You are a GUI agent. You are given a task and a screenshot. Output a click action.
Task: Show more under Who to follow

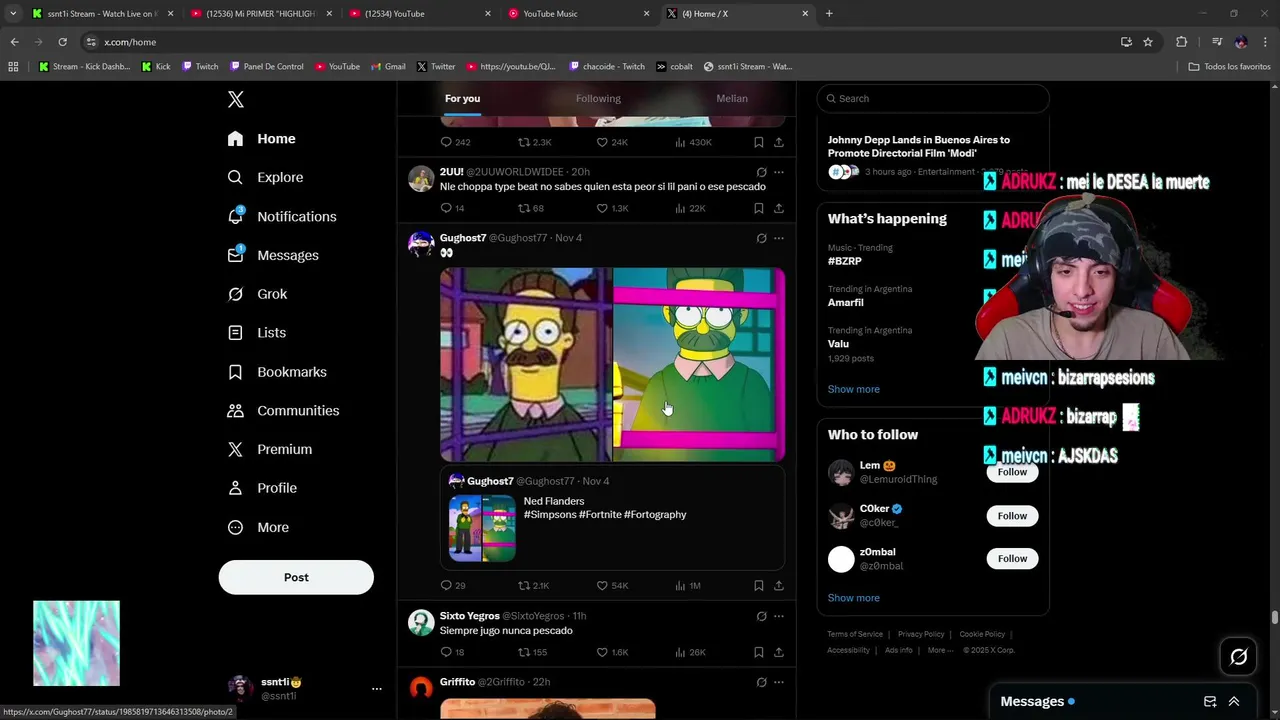pos(853,598)
